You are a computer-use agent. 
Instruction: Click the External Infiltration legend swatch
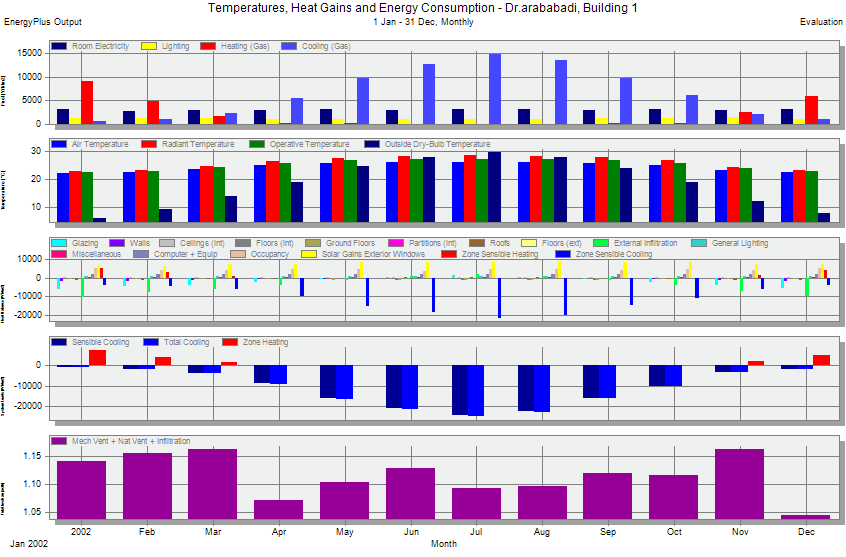click(601, 243)
